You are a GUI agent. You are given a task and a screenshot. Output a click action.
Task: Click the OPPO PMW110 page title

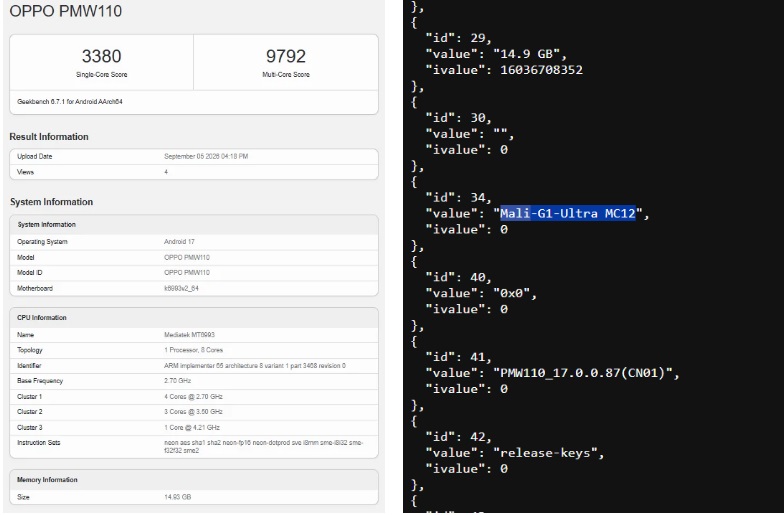point(66,10)
